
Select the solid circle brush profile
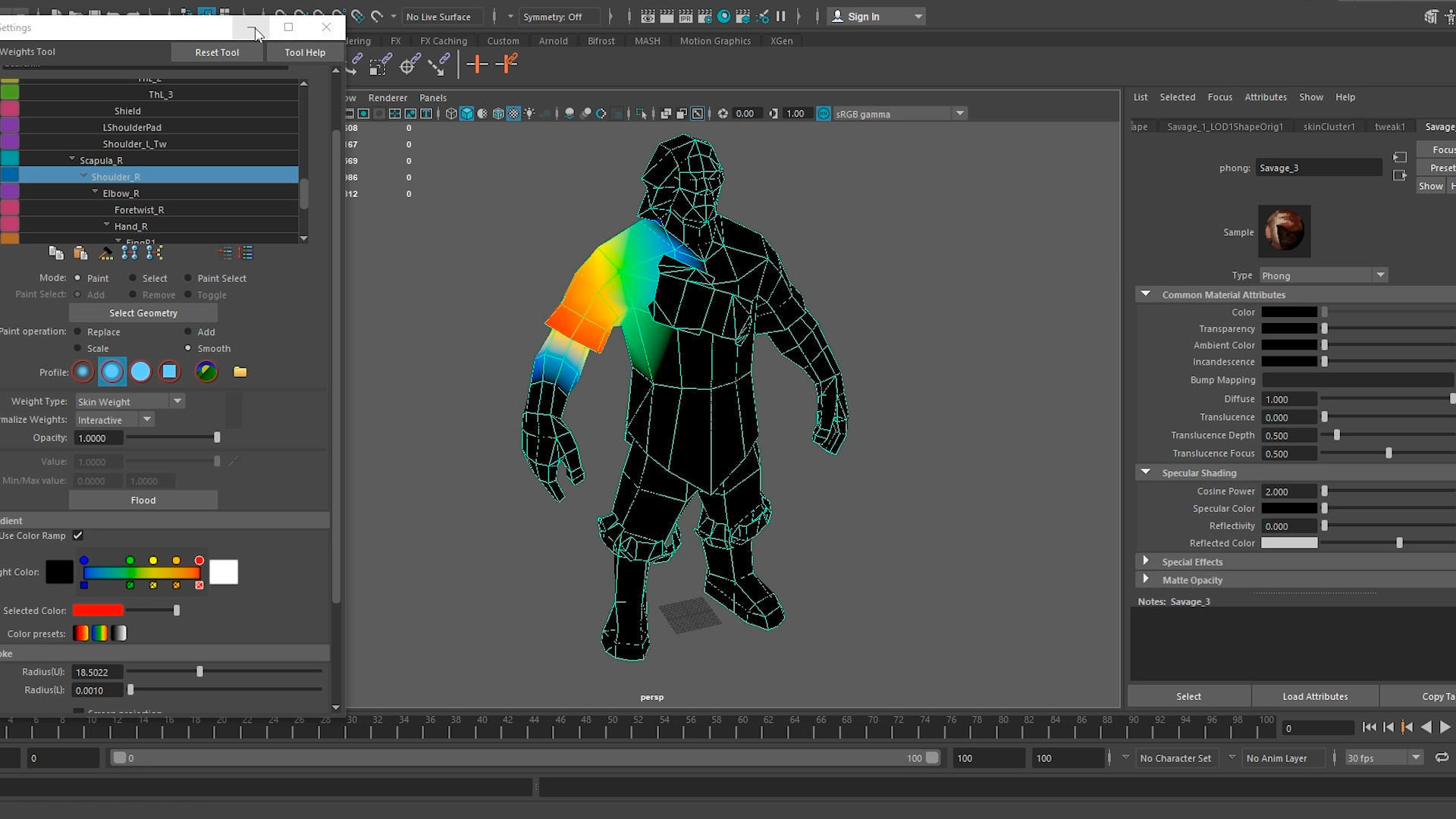coord(141,372)
